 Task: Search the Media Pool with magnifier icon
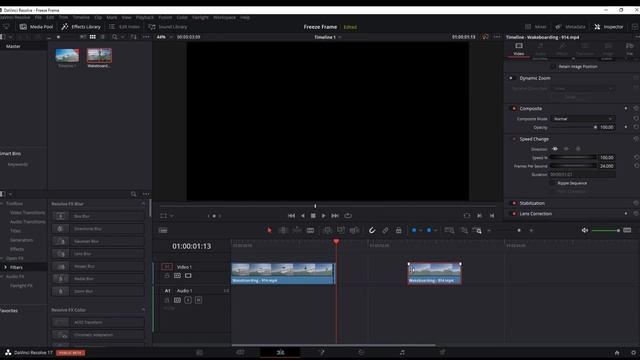[115, 37]
